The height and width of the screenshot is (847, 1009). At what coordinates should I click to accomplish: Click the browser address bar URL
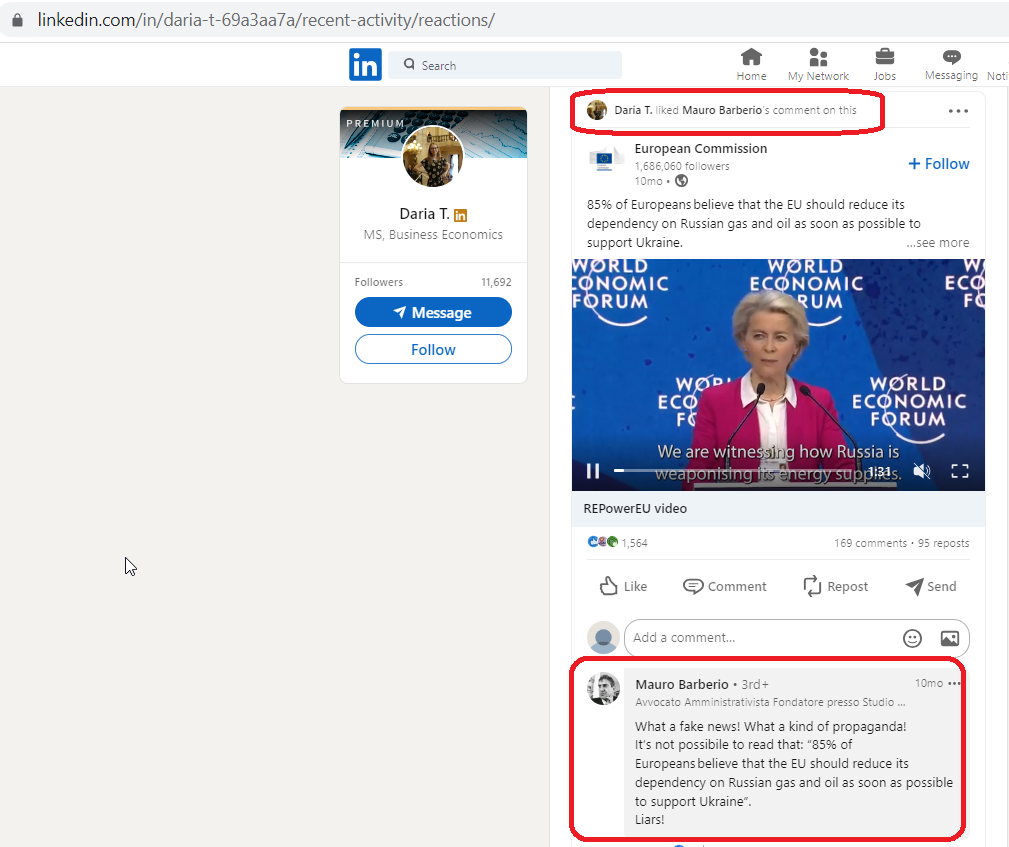[x=266, y=20]
